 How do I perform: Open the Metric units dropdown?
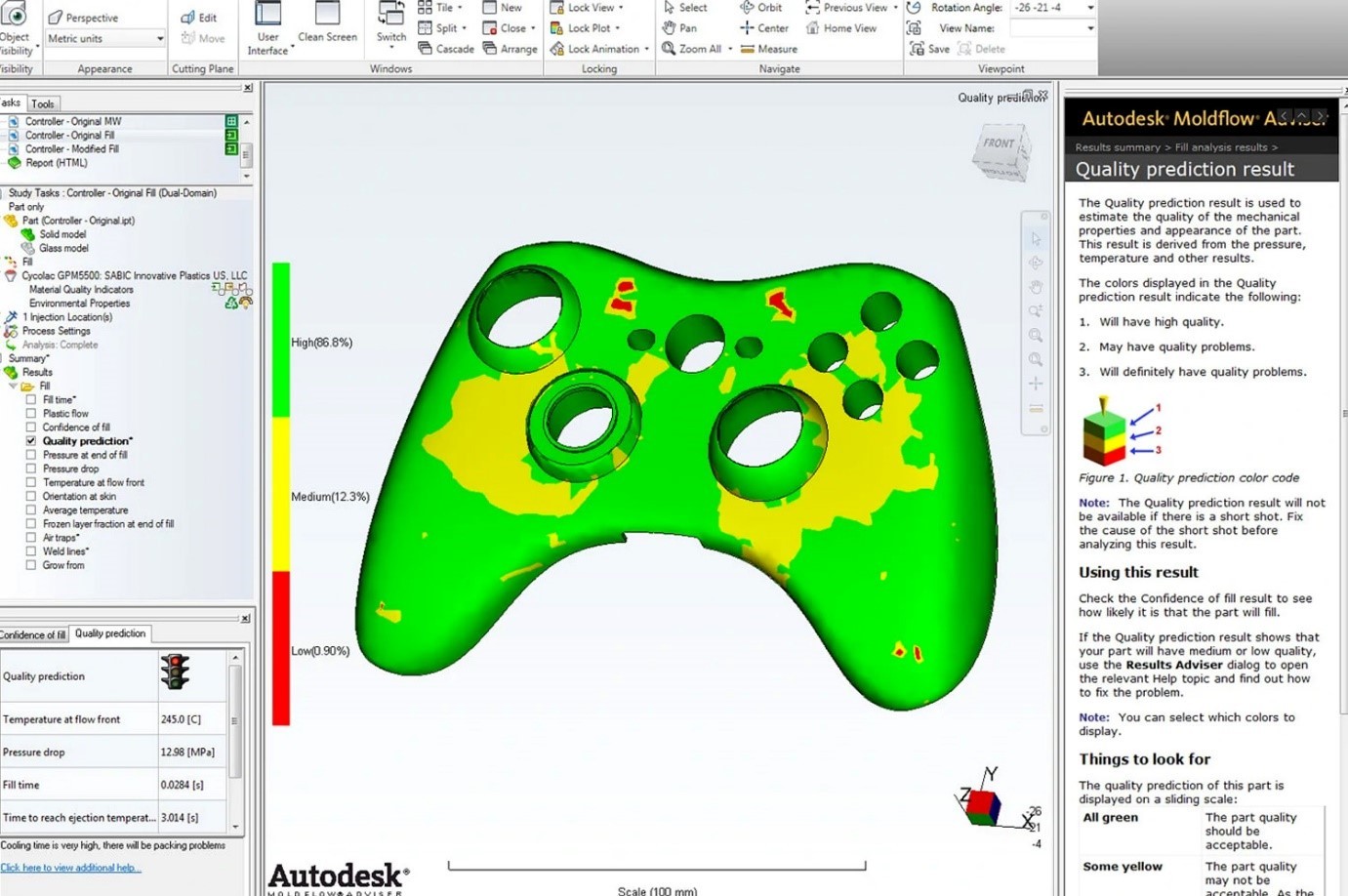click(x=160, y=39)
